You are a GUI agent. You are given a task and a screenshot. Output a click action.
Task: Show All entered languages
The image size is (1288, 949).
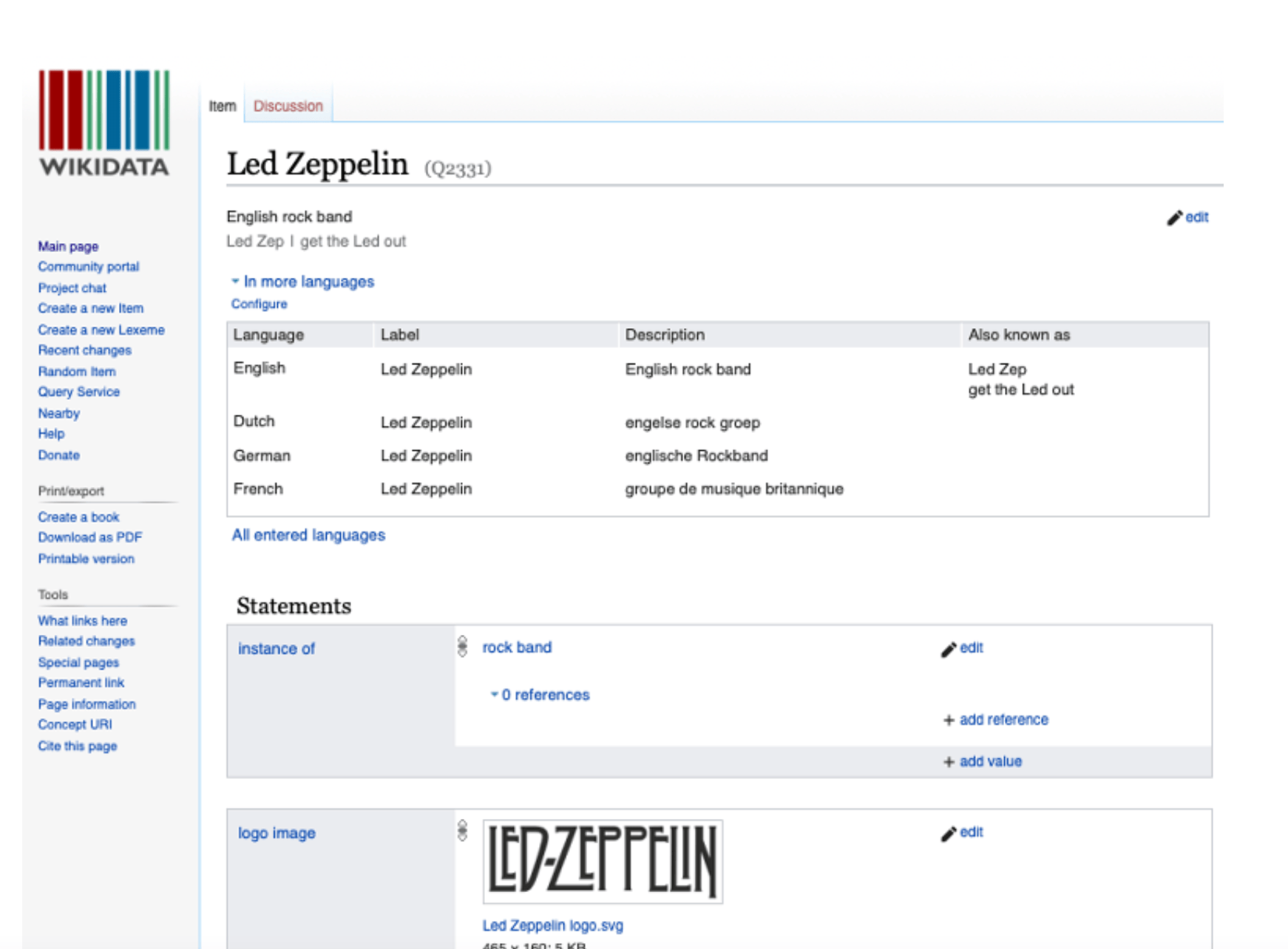[x=308, y=535]
